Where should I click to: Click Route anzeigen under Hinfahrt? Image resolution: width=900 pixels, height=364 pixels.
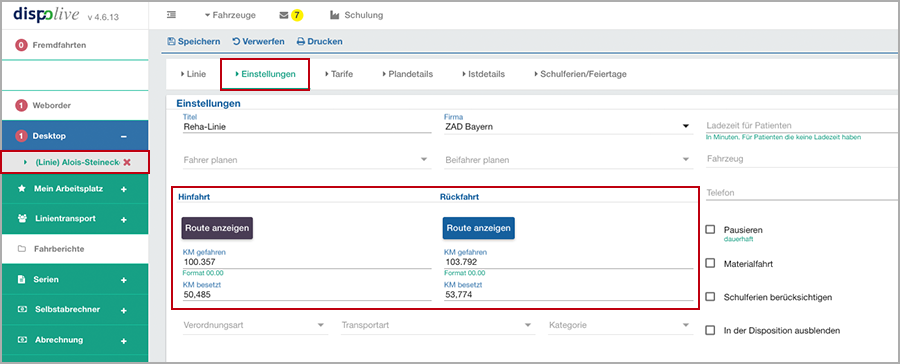point(217,228)
